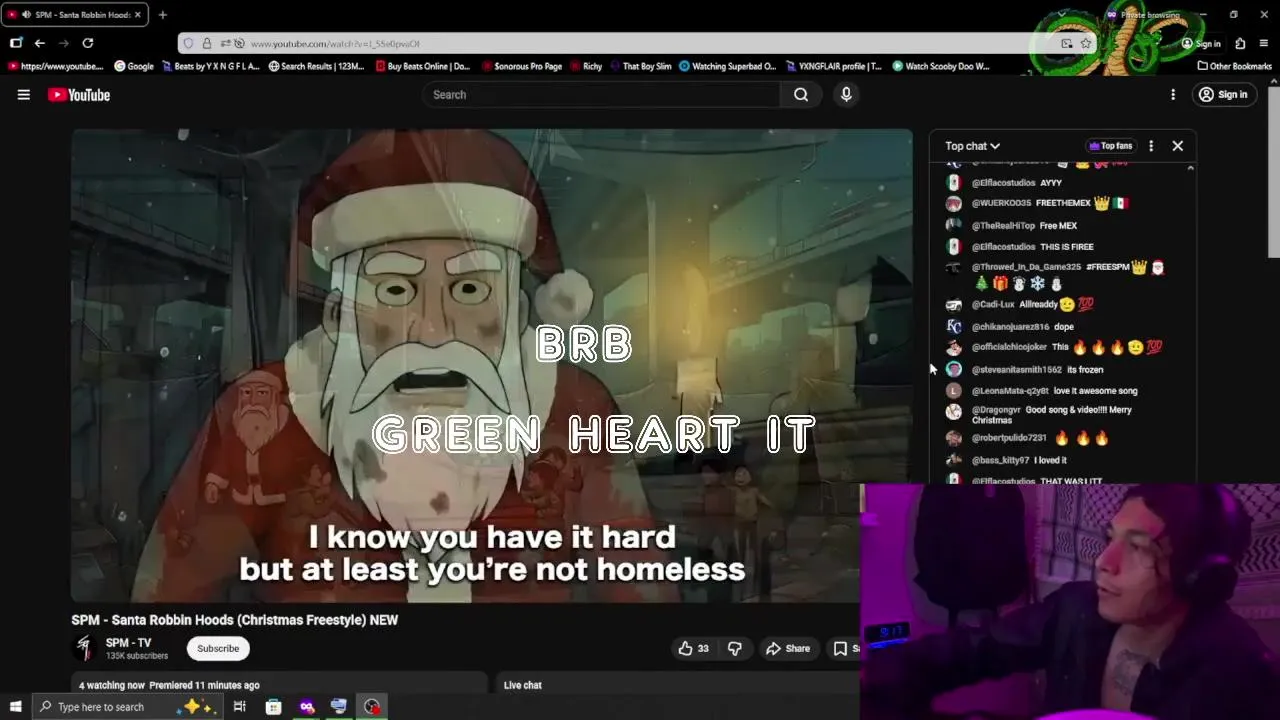Click the browser Sign in account button
The width and height of the screenshot is (1280, 720).
[1201, 44]
